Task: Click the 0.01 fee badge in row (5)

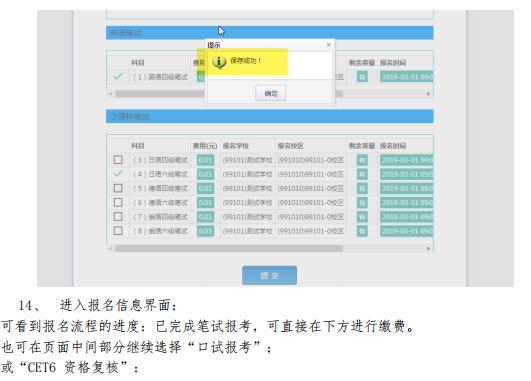Action: (205, 188)
